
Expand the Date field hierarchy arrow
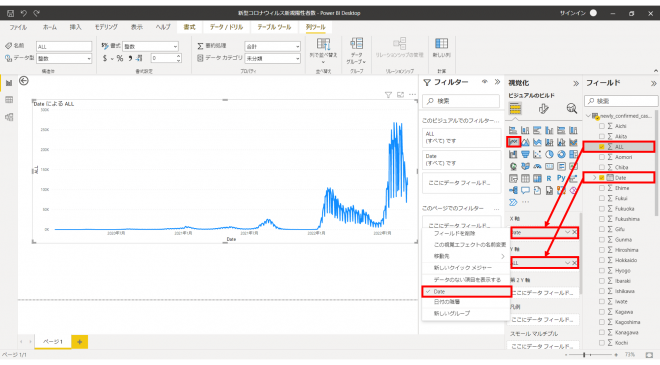(x=594, y=178)
